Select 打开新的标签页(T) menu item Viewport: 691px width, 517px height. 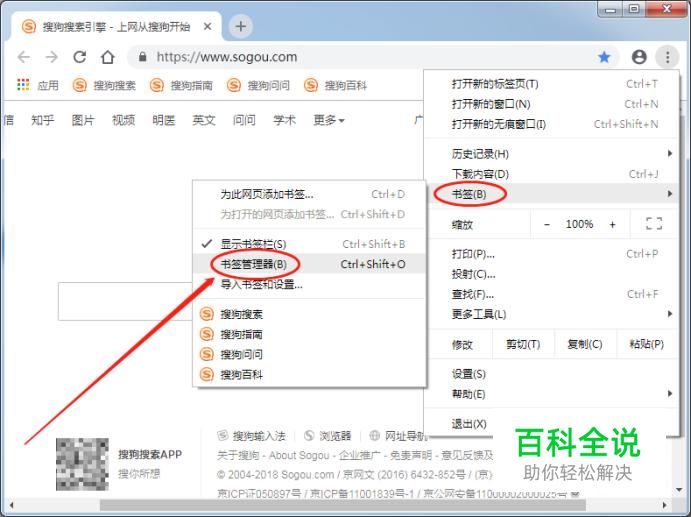551,84
